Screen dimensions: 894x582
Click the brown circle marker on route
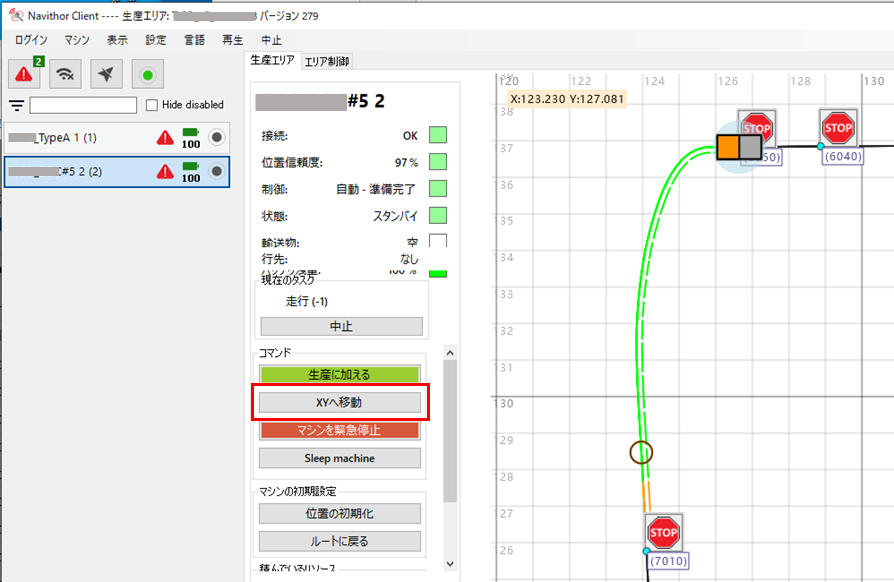point(641,452)
